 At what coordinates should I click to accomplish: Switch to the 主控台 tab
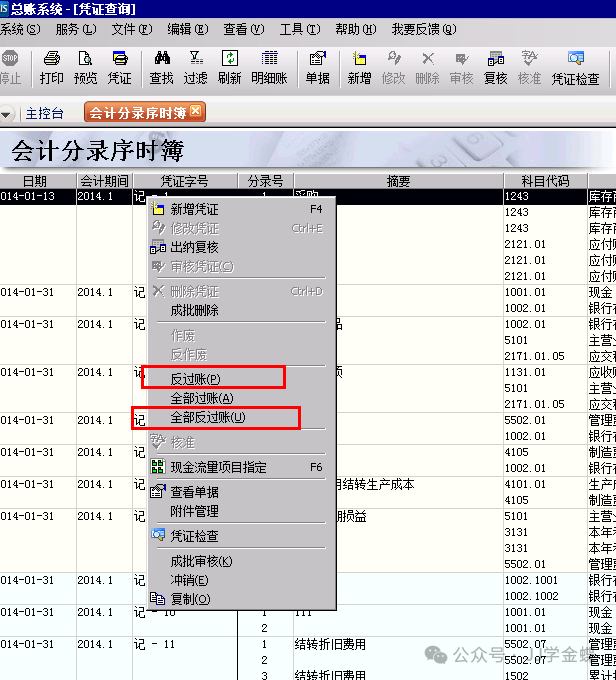(x=44, y=113)
